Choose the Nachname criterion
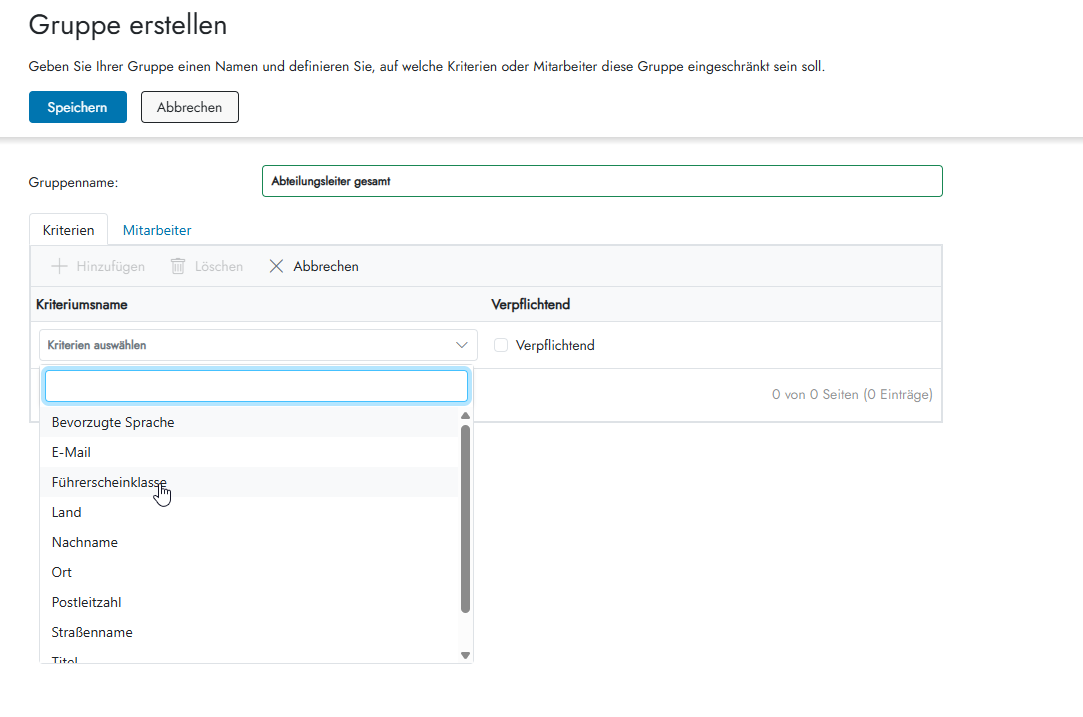Screen dimensions: 1083x717 pos(85,542)
